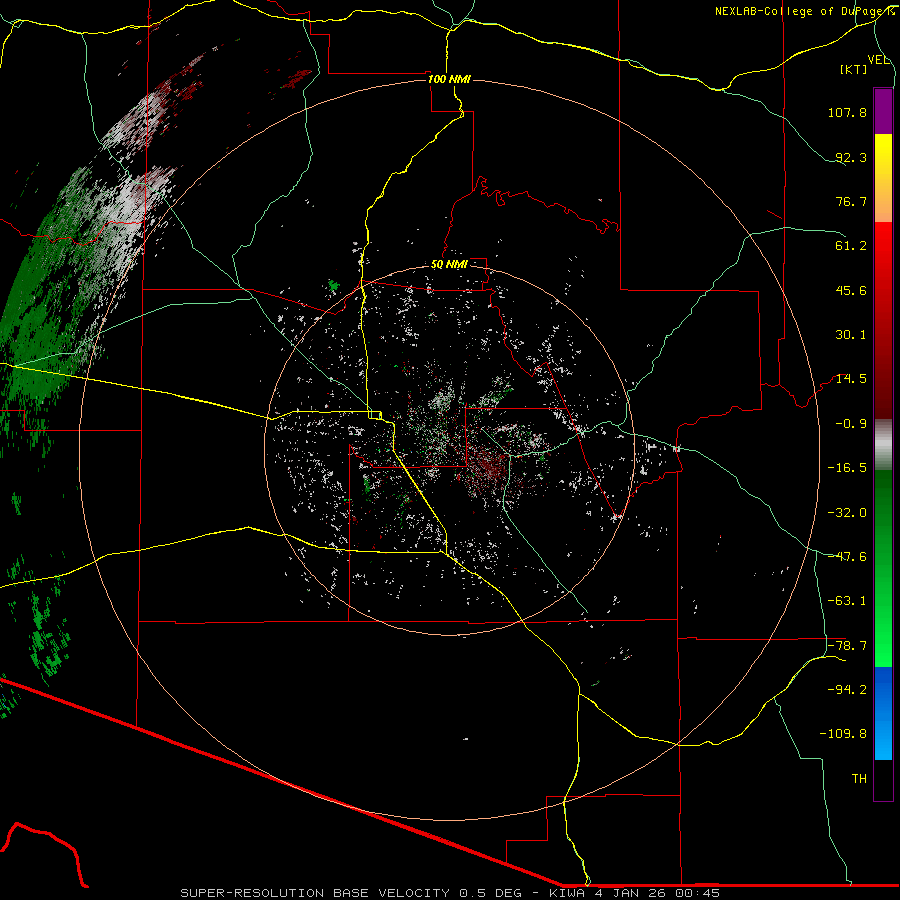
Task: Select the 76.7 legend value
Action: point(851,201)
